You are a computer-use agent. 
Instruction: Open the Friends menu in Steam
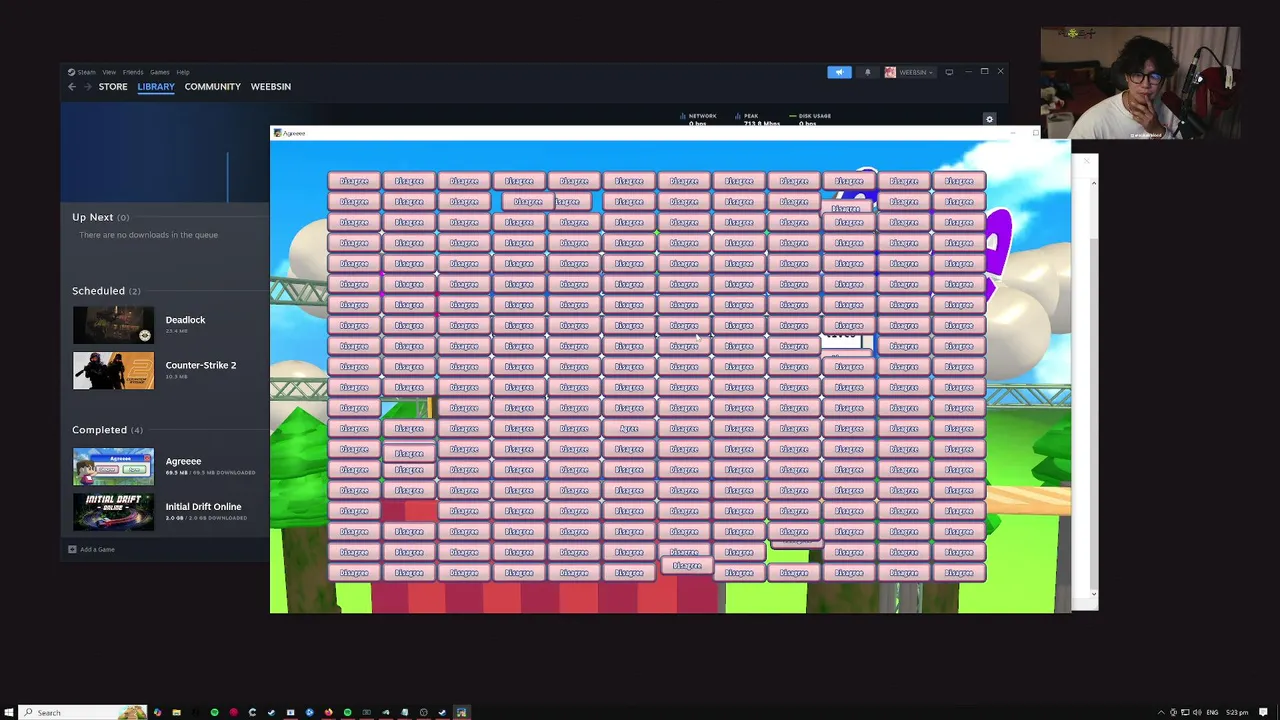click(x=133, y=72)
